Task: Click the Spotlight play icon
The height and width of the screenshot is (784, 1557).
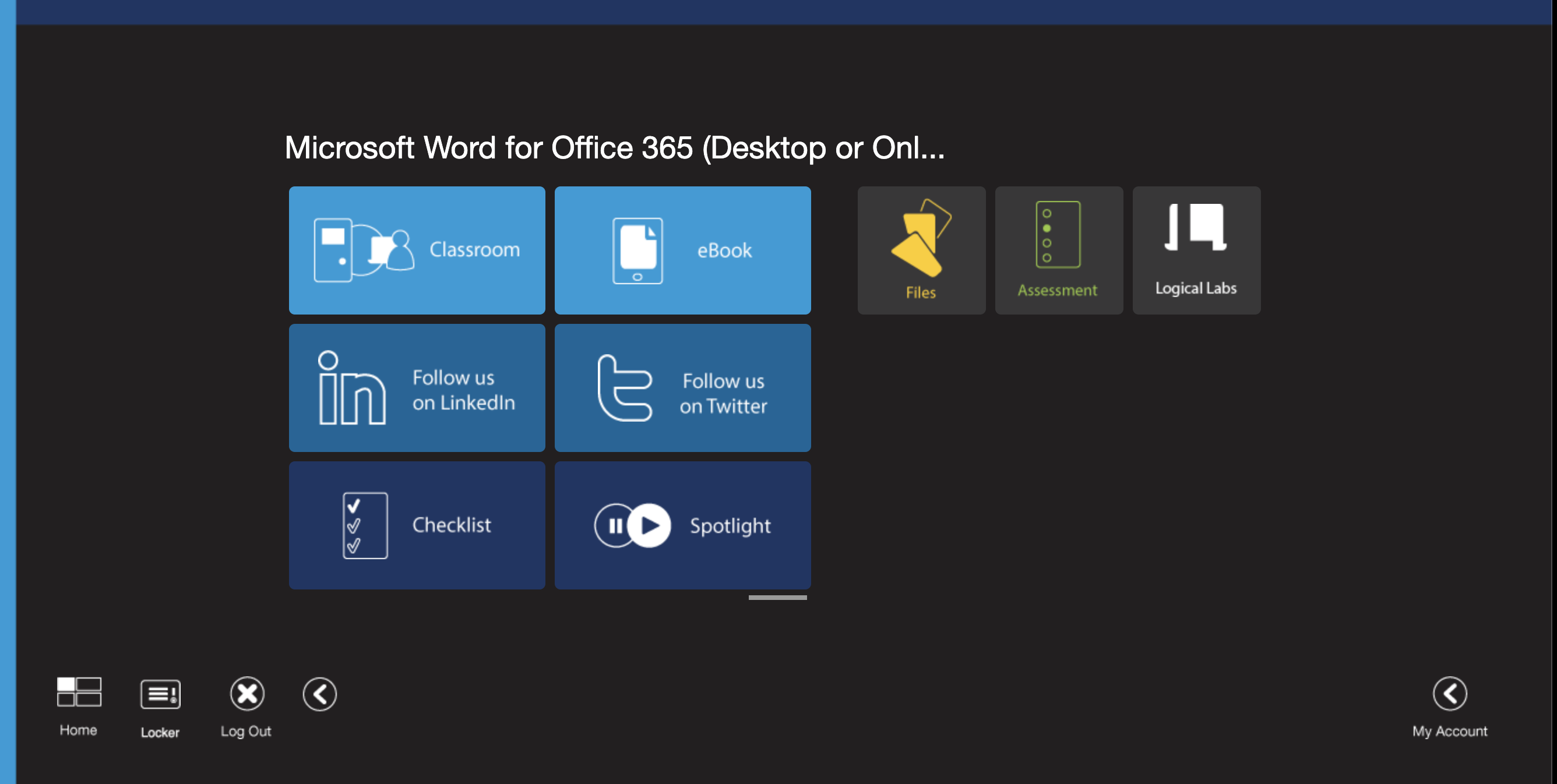Action: tap(650, 525)
